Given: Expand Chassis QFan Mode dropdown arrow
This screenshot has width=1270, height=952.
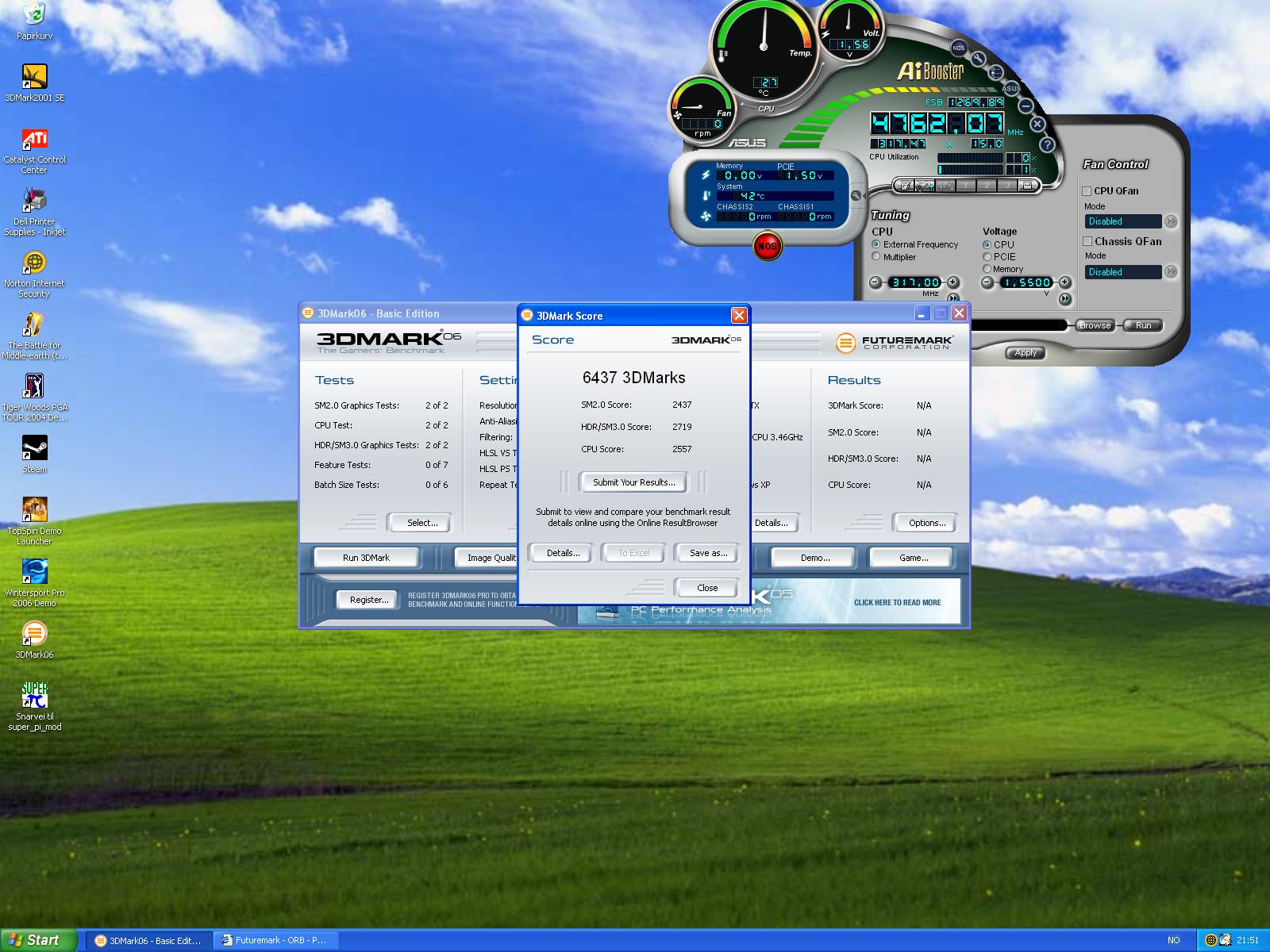Looking at the screenshot, I should [x=1171, y=271].
